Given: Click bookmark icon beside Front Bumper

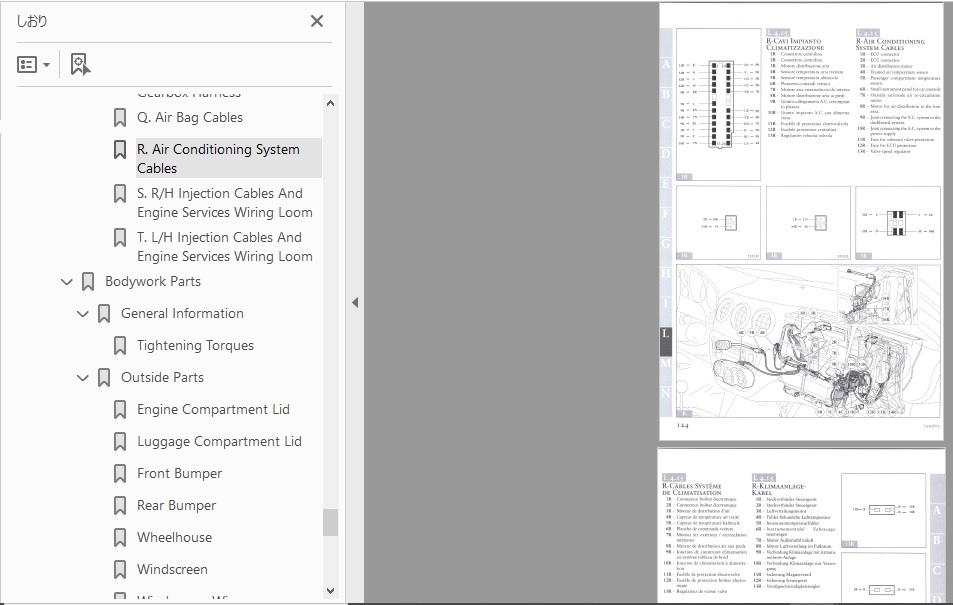Looking at the screenshot, I should (x=120, y=474).
